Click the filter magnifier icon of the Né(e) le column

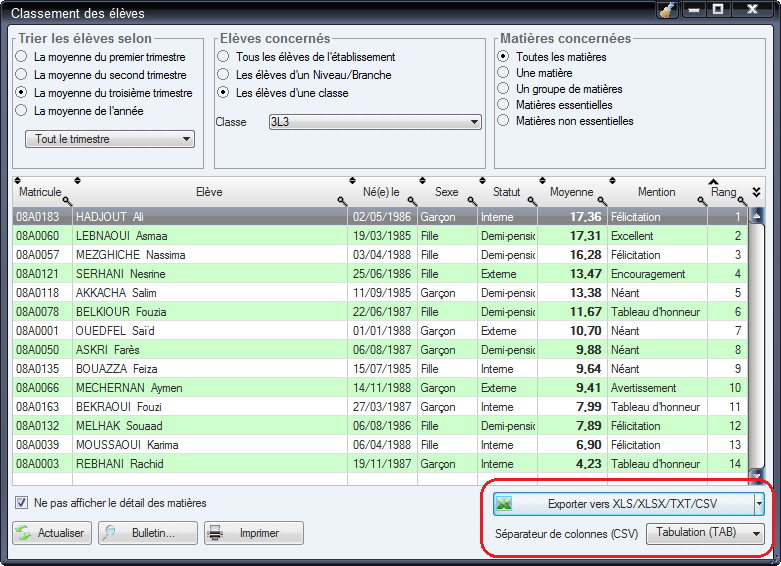pos(412,201)
